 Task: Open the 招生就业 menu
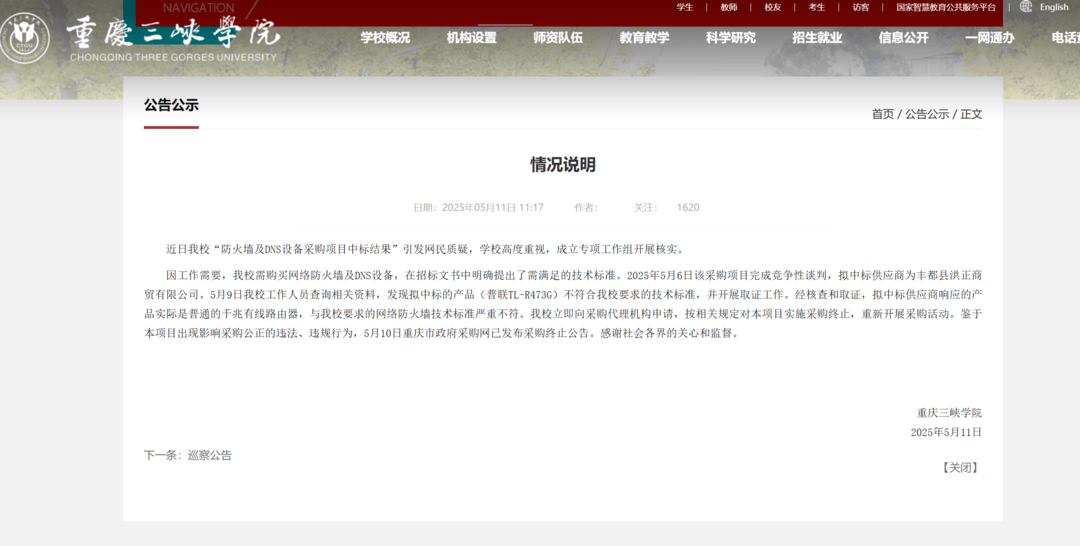click(817, 38)
